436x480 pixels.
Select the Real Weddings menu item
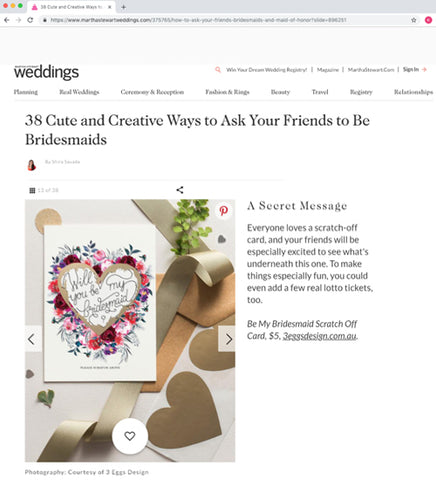pos(79,92)
